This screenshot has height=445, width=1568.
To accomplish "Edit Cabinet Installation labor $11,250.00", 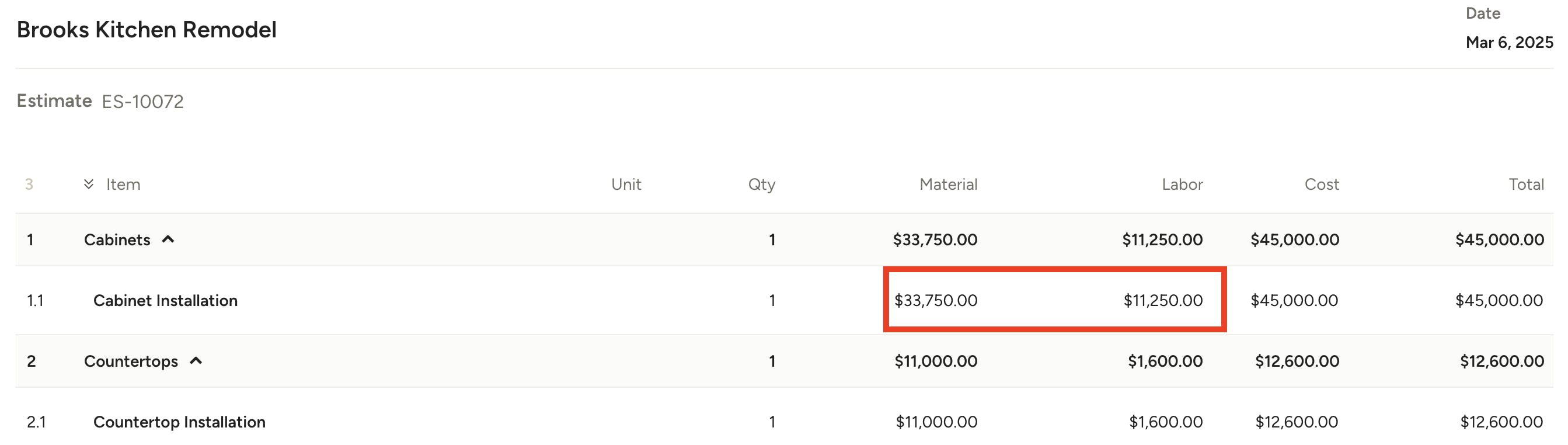I will tap(1163, 300).
